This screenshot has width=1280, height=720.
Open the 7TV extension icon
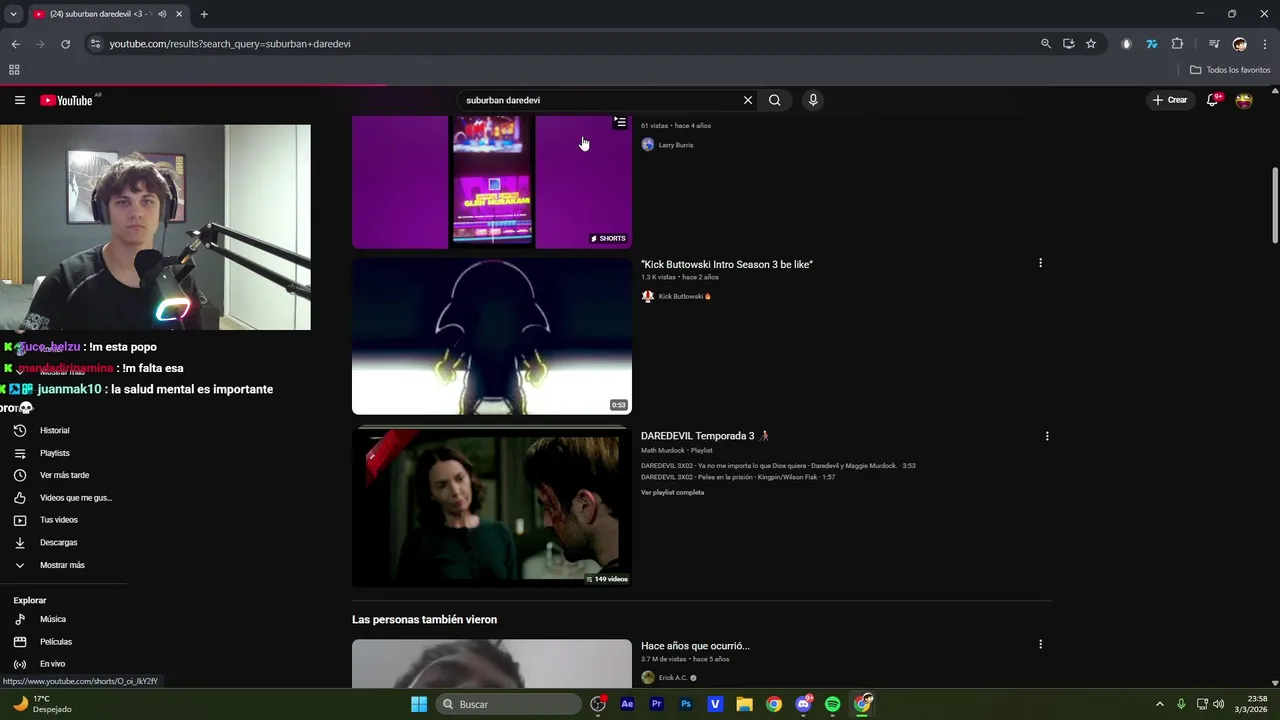pyautogui.click(x=1152, y=44)
